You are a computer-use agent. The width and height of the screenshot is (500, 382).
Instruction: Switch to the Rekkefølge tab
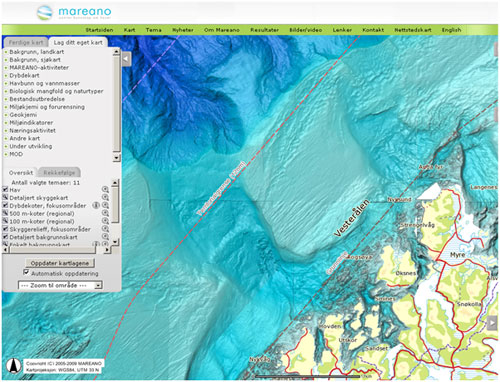point(59,172)
